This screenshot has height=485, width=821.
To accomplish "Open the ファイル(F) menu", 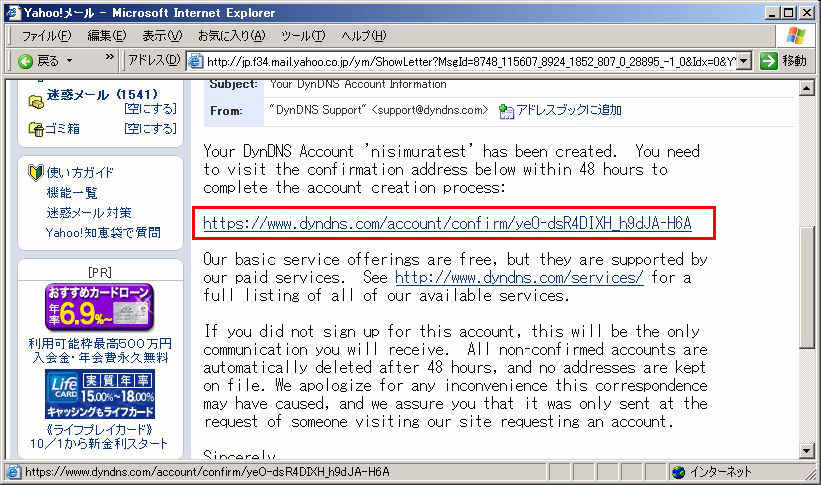I will [46, 36].
